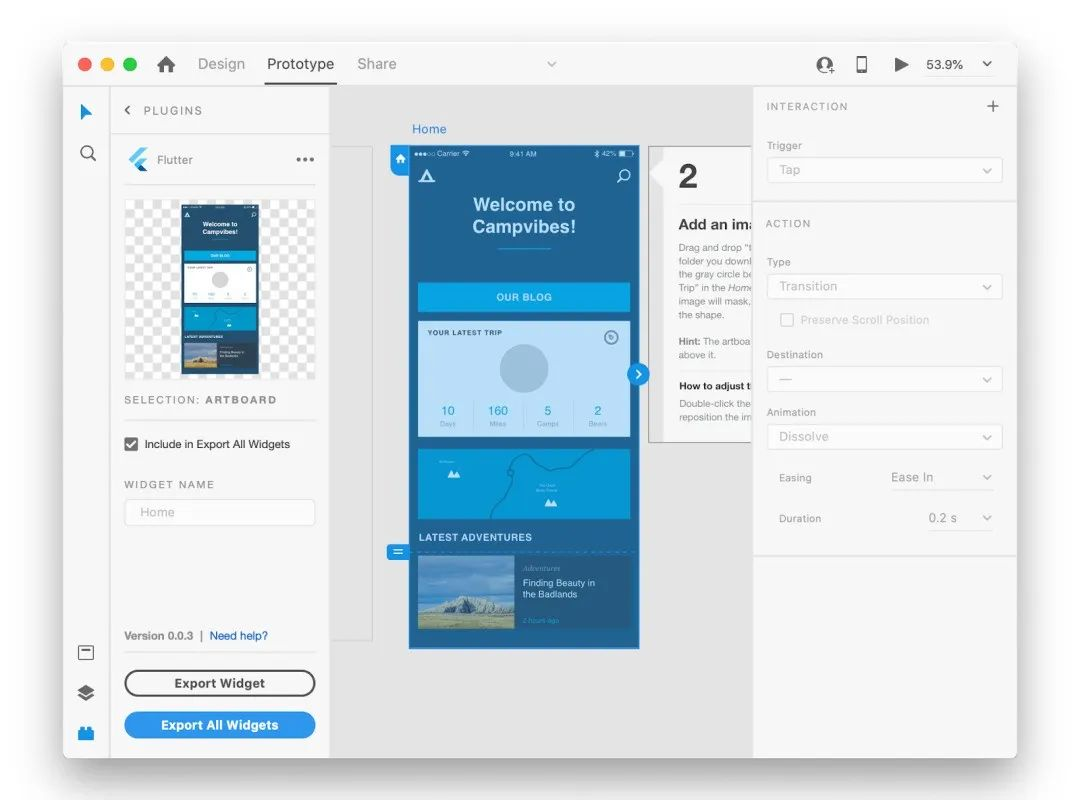Switch to the Design tab
Image resolution: width=1080 pixels, height=800 pixels.
[x=221, y=64]
